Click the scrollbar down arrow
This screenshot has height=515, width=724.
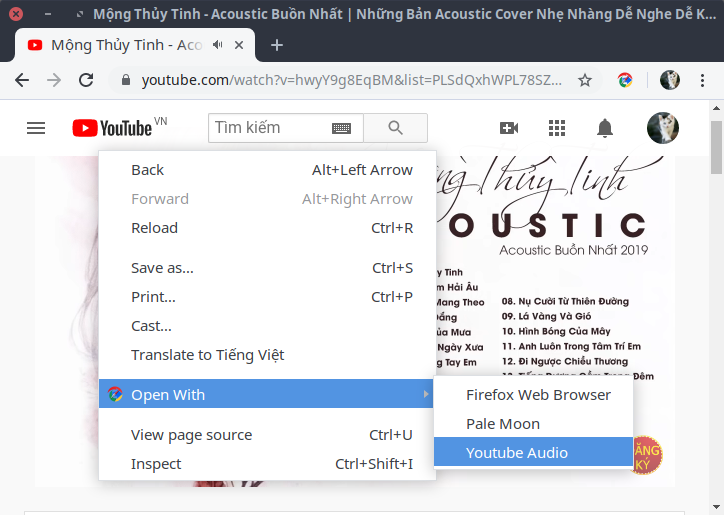717,507
